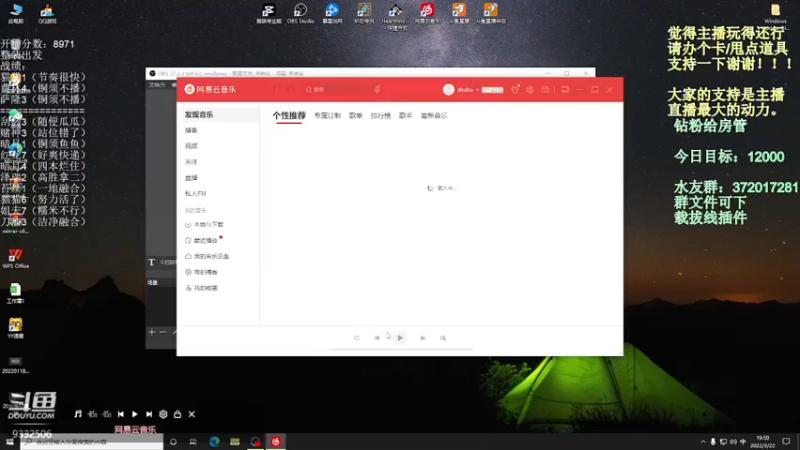The image size is (800, 450).
Task: Open Microsoft Edge from the taskbar
Action: [214, 442]
